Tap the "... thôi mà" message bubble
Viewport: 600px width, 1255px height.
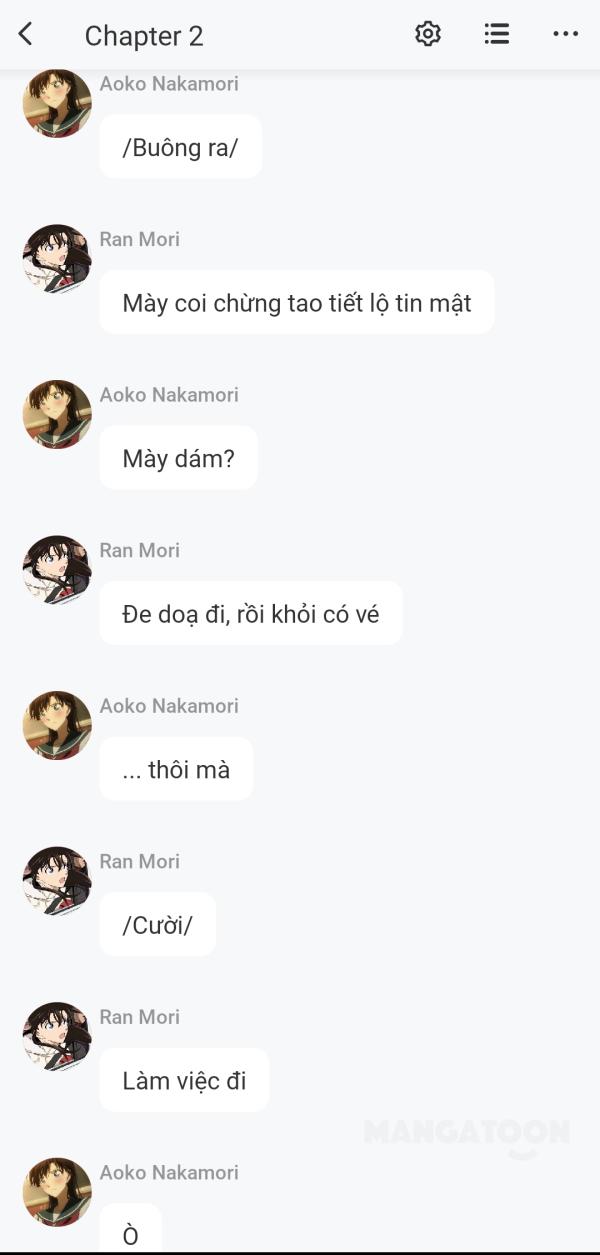click(176, 769)
